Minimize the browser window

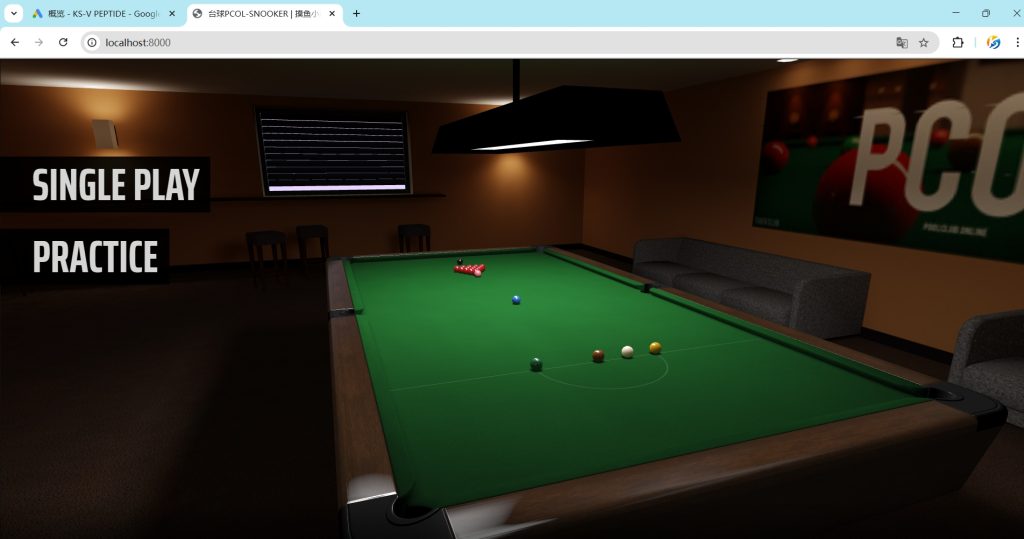[955, 13]
